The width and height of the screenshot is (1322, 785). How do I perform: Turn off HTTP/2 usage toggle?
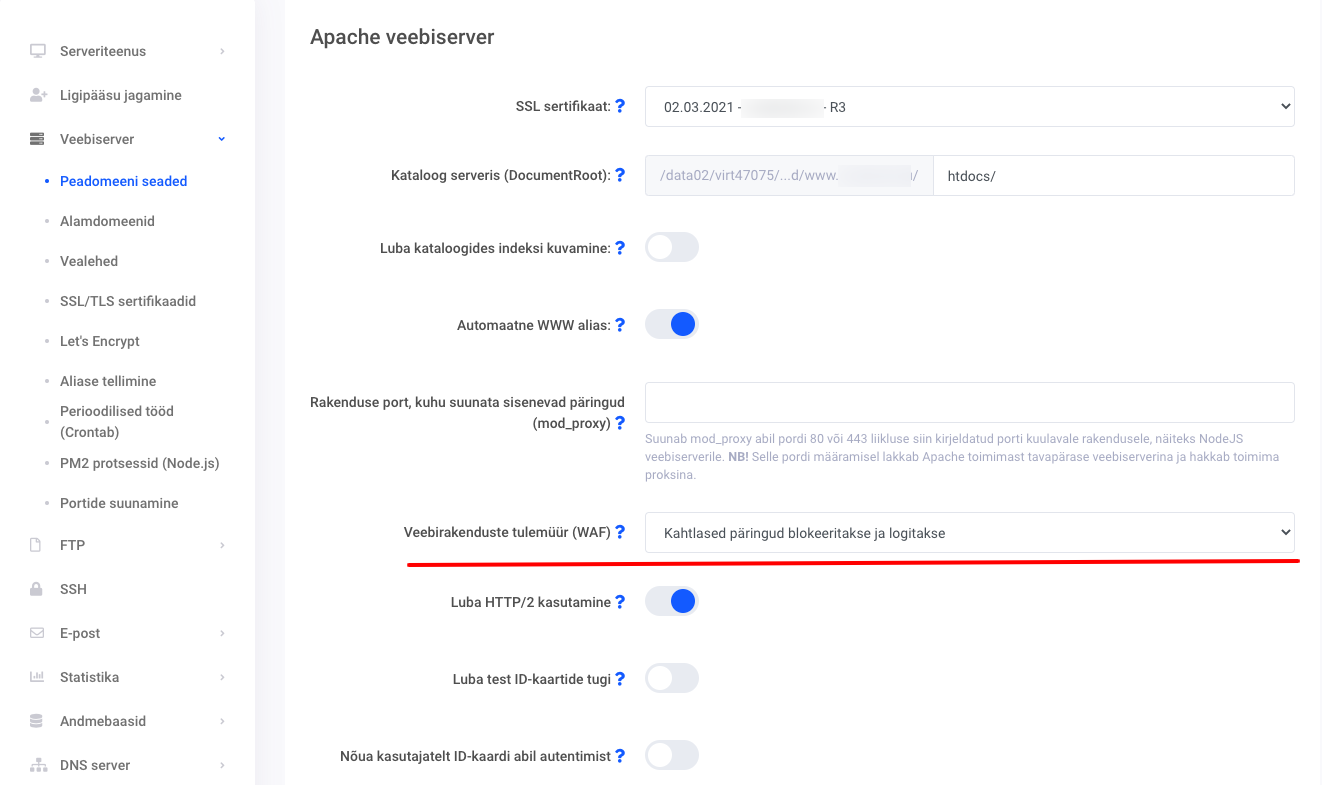[671, 601]
